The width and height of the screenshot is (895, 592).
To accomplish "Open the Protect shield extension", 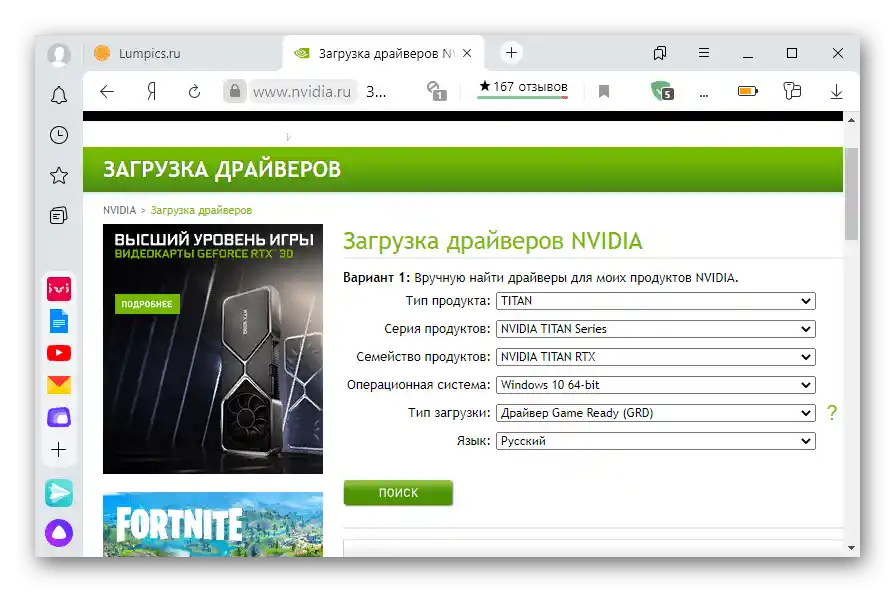I will coord(662,91).
